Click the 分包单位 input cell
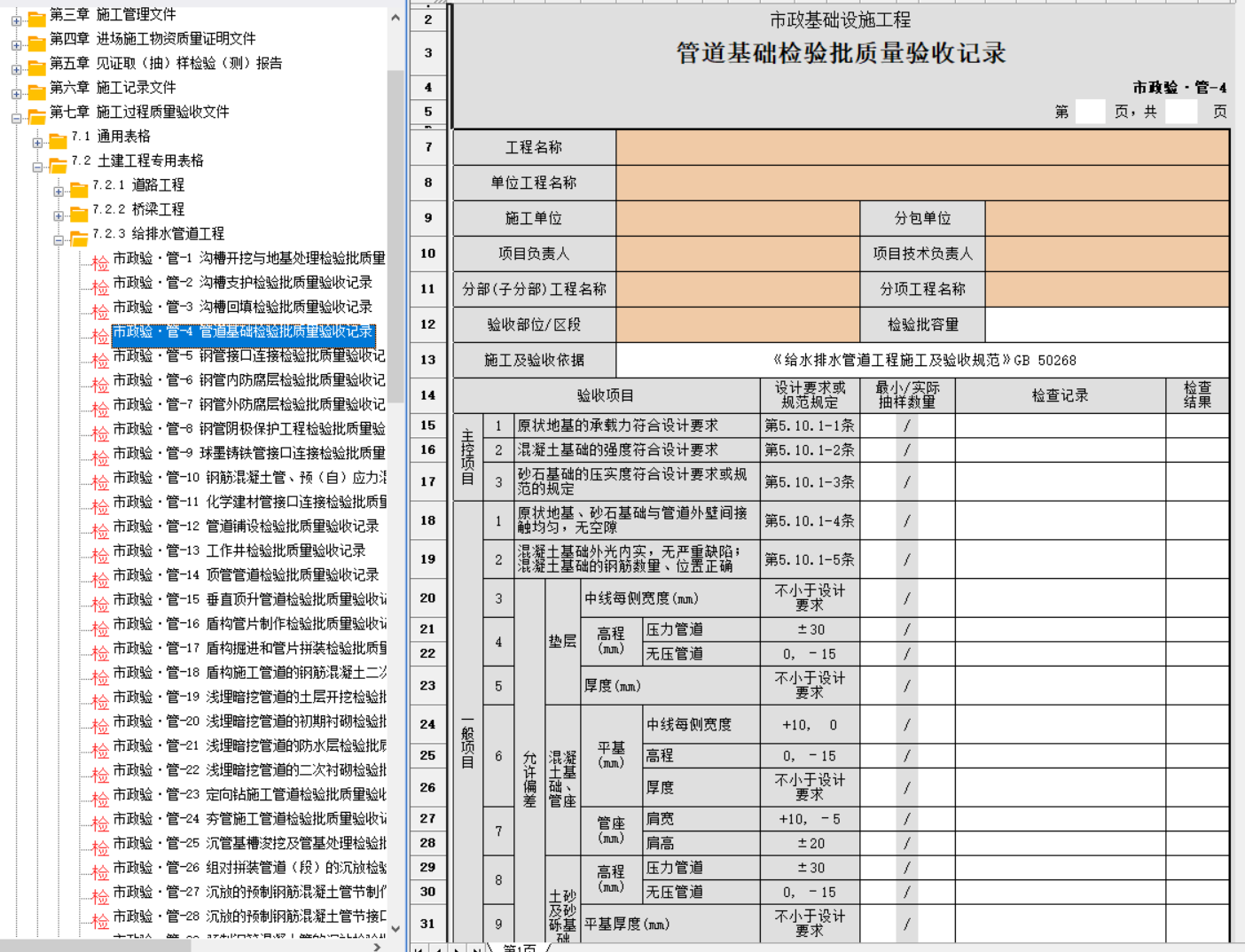The height and width of the screenshot is (952, 1245). point(1107,218)
